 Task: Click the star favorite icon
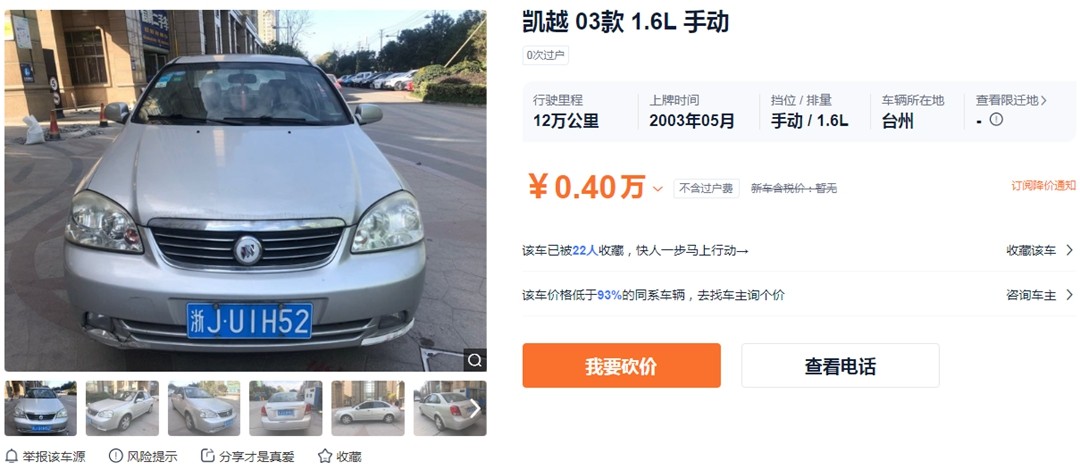coord(325,456)
